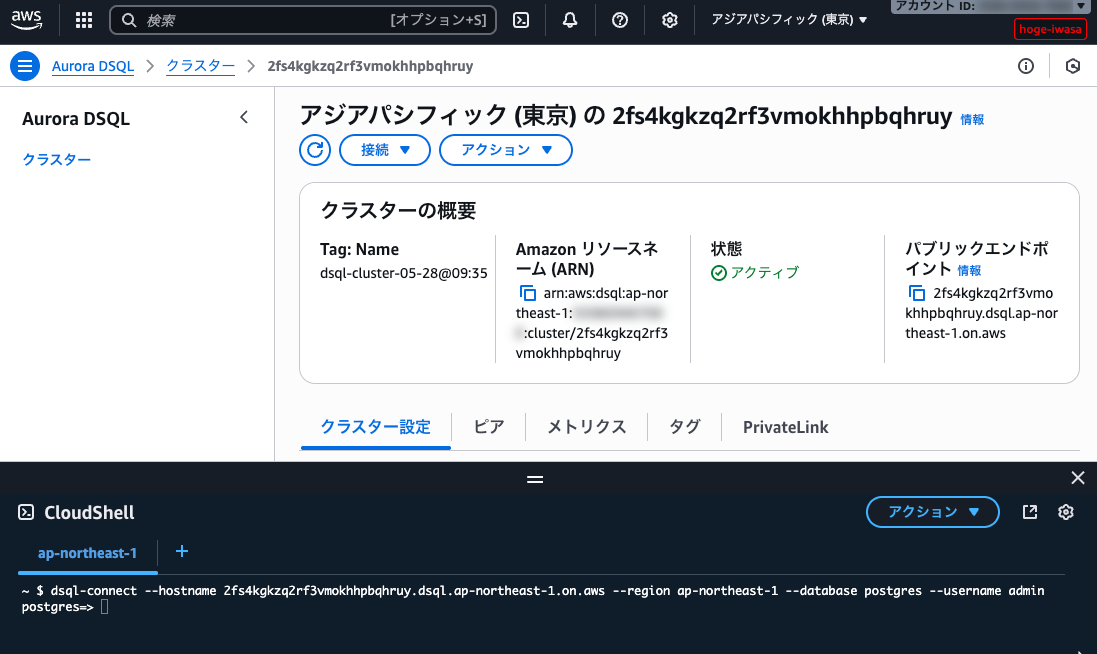Image resolution: width=1097 pixels, height=654 pixels.
Task: Go to クラスター breadcrumb link
Action: click(200, 66)
